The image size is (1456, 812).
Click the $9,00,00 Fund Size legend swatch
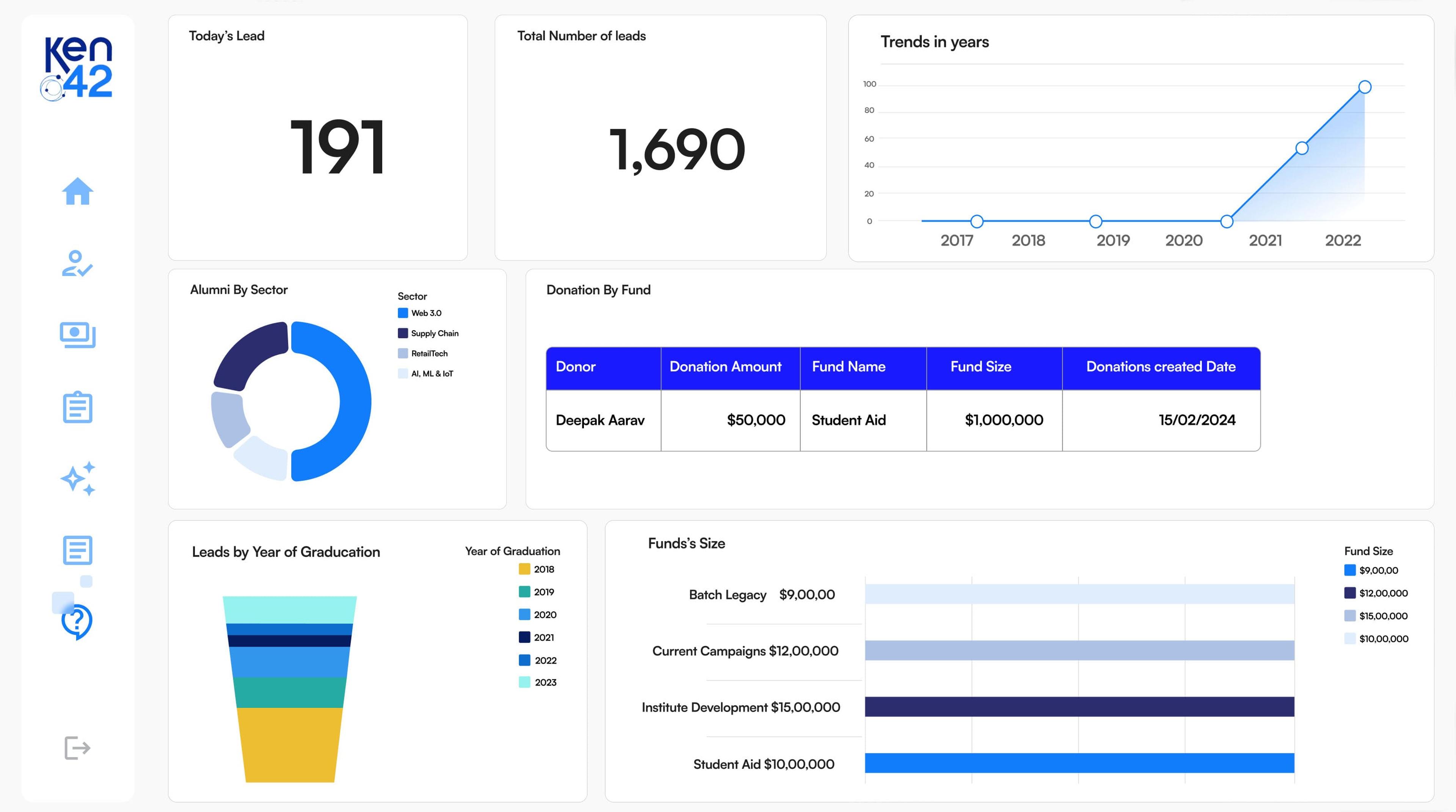pyautogui.click(x=1350, y=570)
